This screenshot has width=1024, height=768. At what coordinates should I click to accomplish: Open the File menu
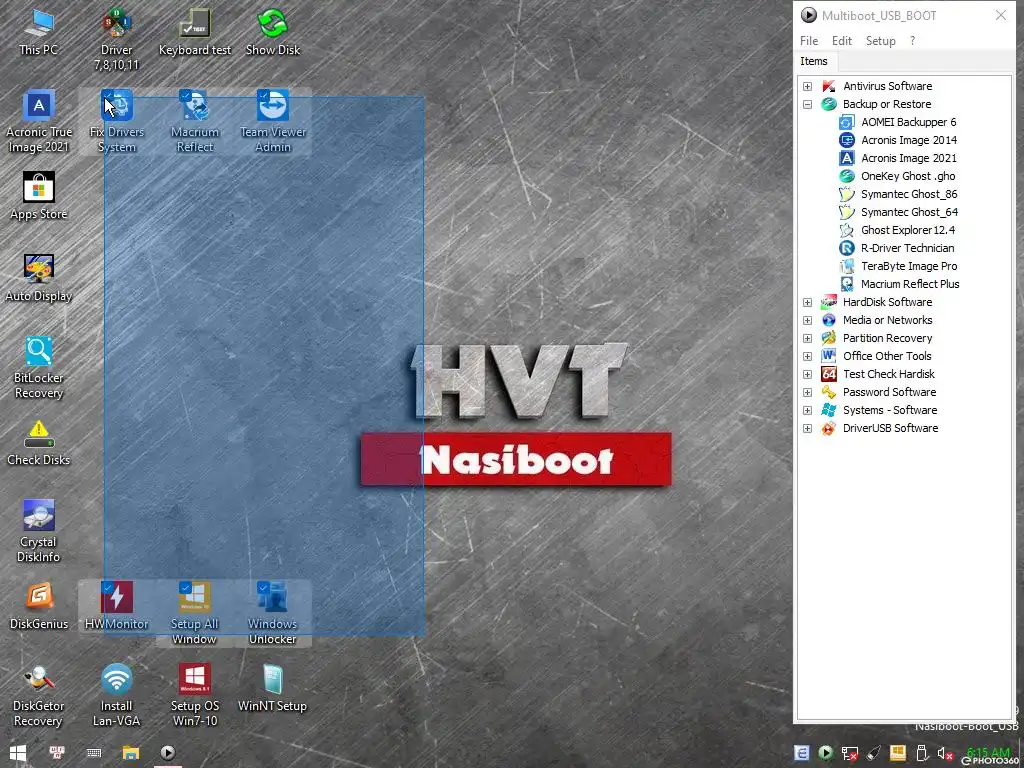(808, 40)
